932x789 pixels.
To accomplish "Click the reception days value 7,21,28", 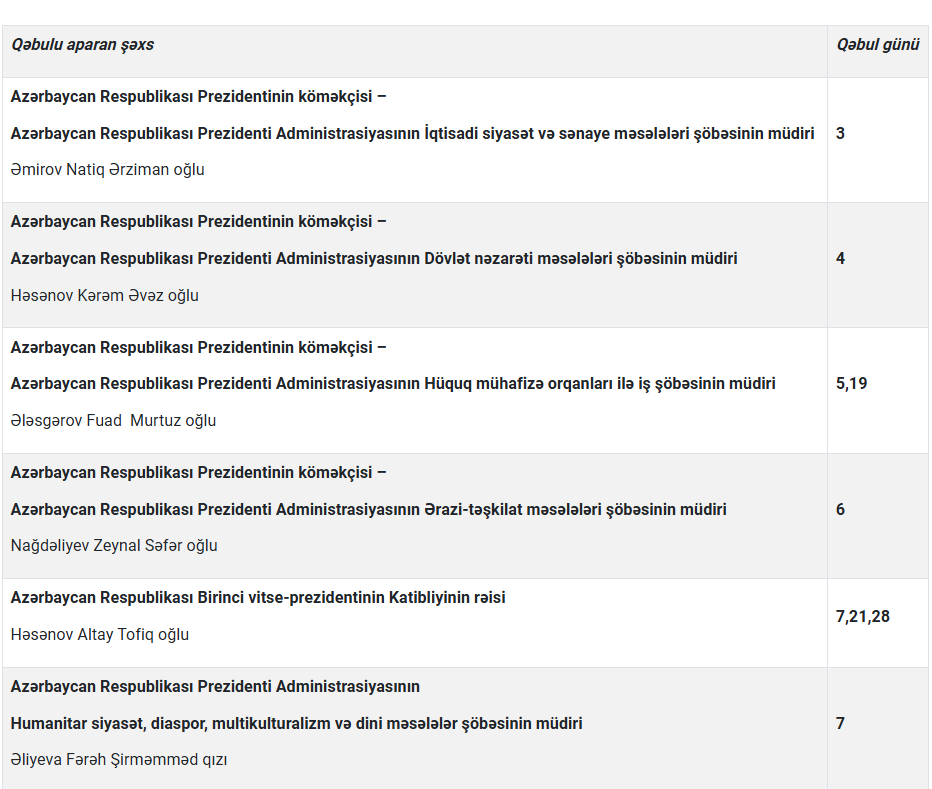I will 862,616.
